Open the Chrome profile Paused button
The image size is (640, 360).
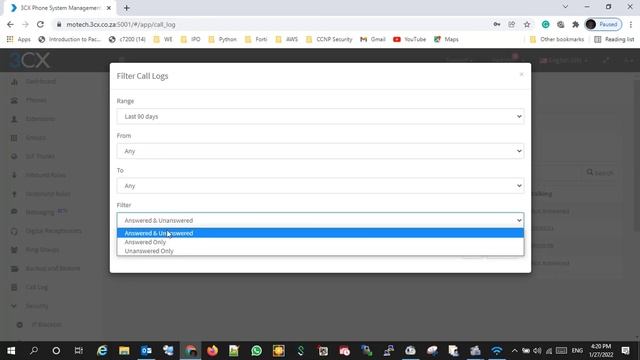(603, 24)
